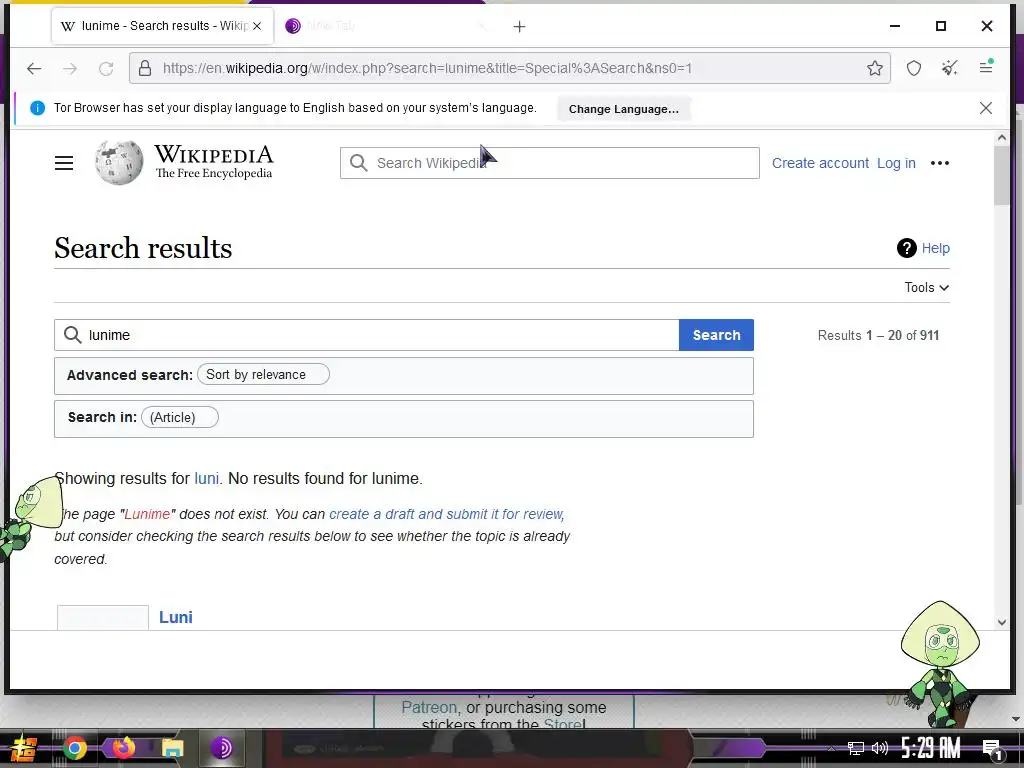Open the Start menu button
This screenshot has height=768, width=1024.
coord(24,748)
